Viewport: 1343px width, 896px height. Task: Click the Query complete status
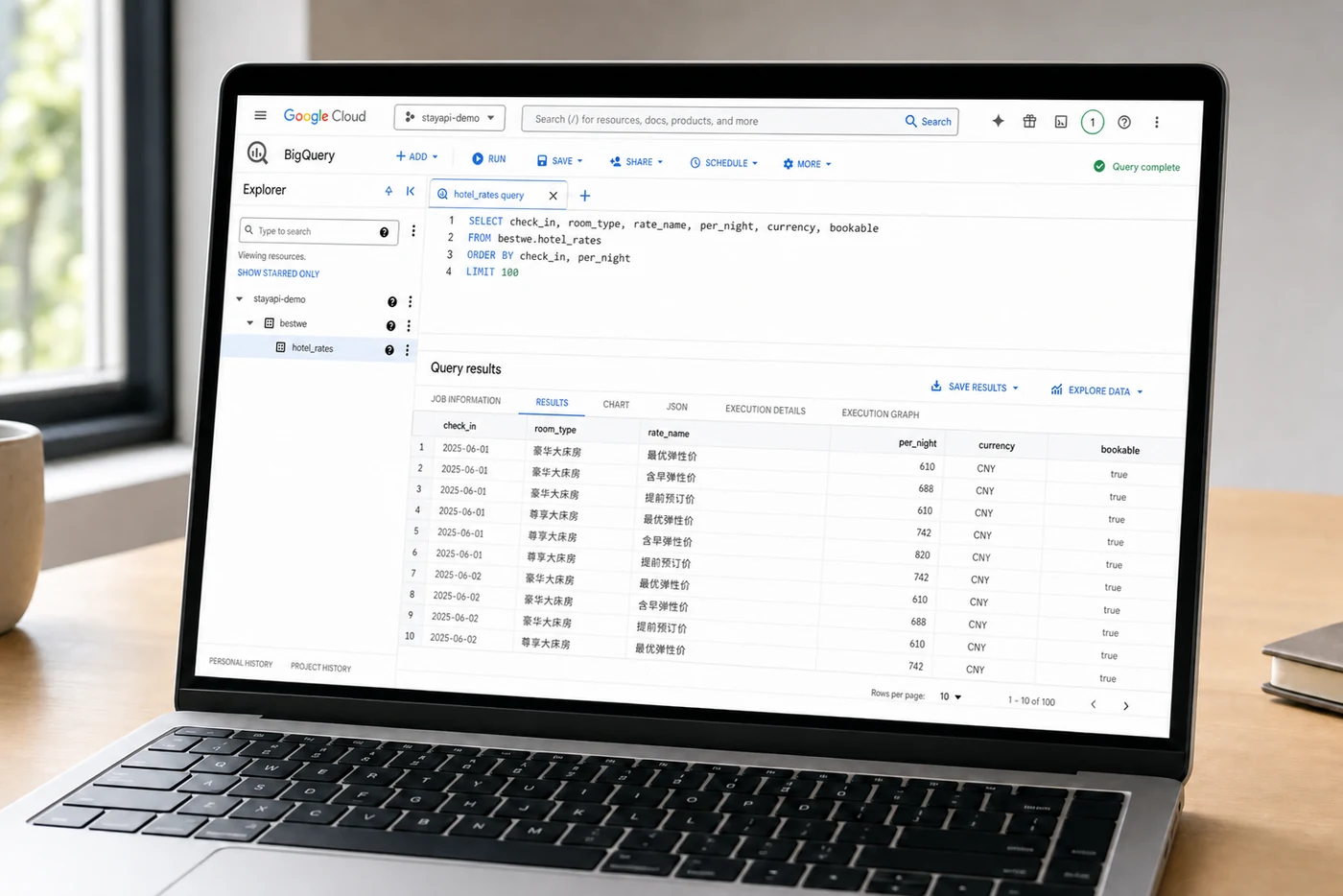point(1138,167)
